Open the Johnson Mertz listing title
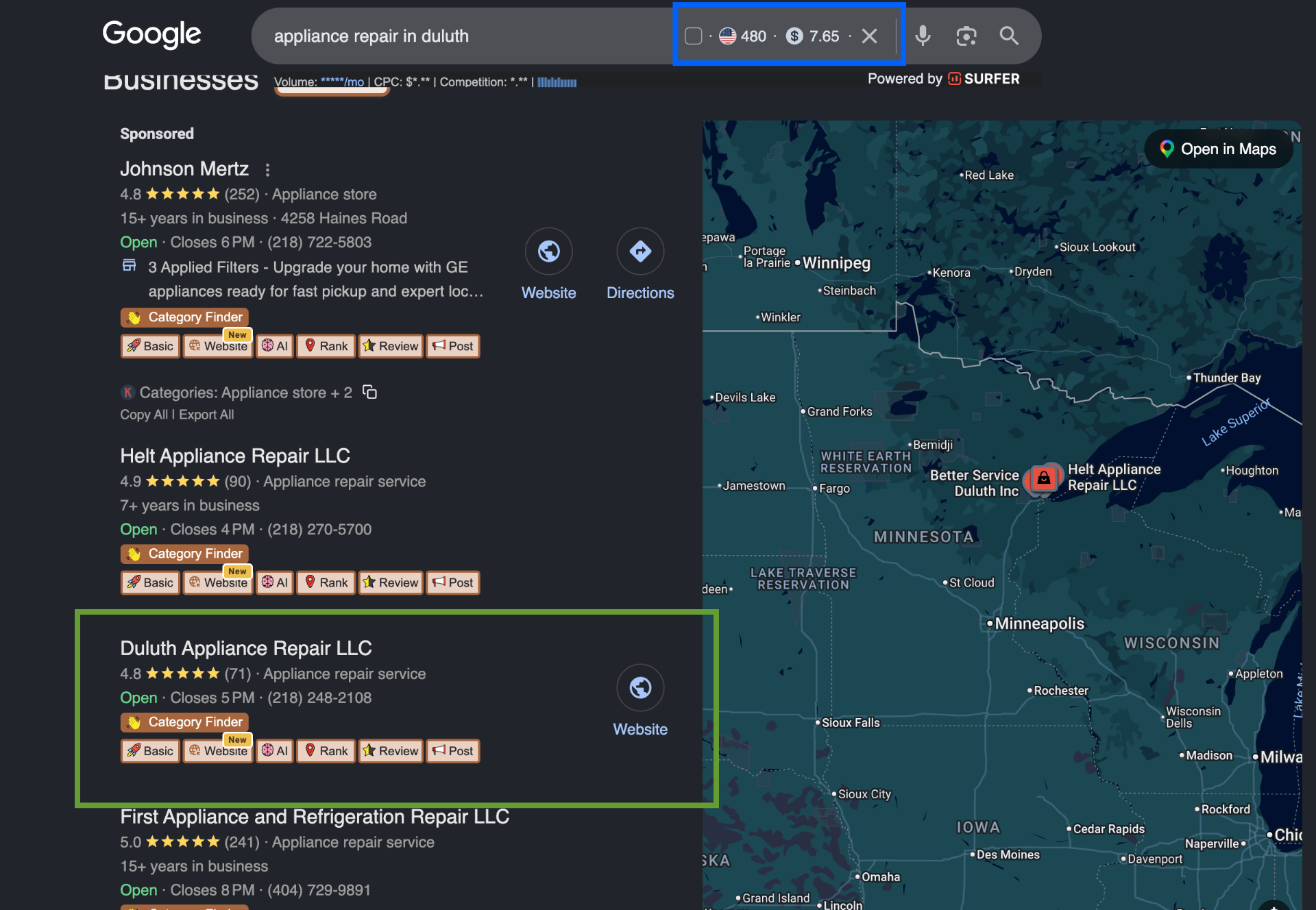The image size is (1316, 910). click(184, 169)
